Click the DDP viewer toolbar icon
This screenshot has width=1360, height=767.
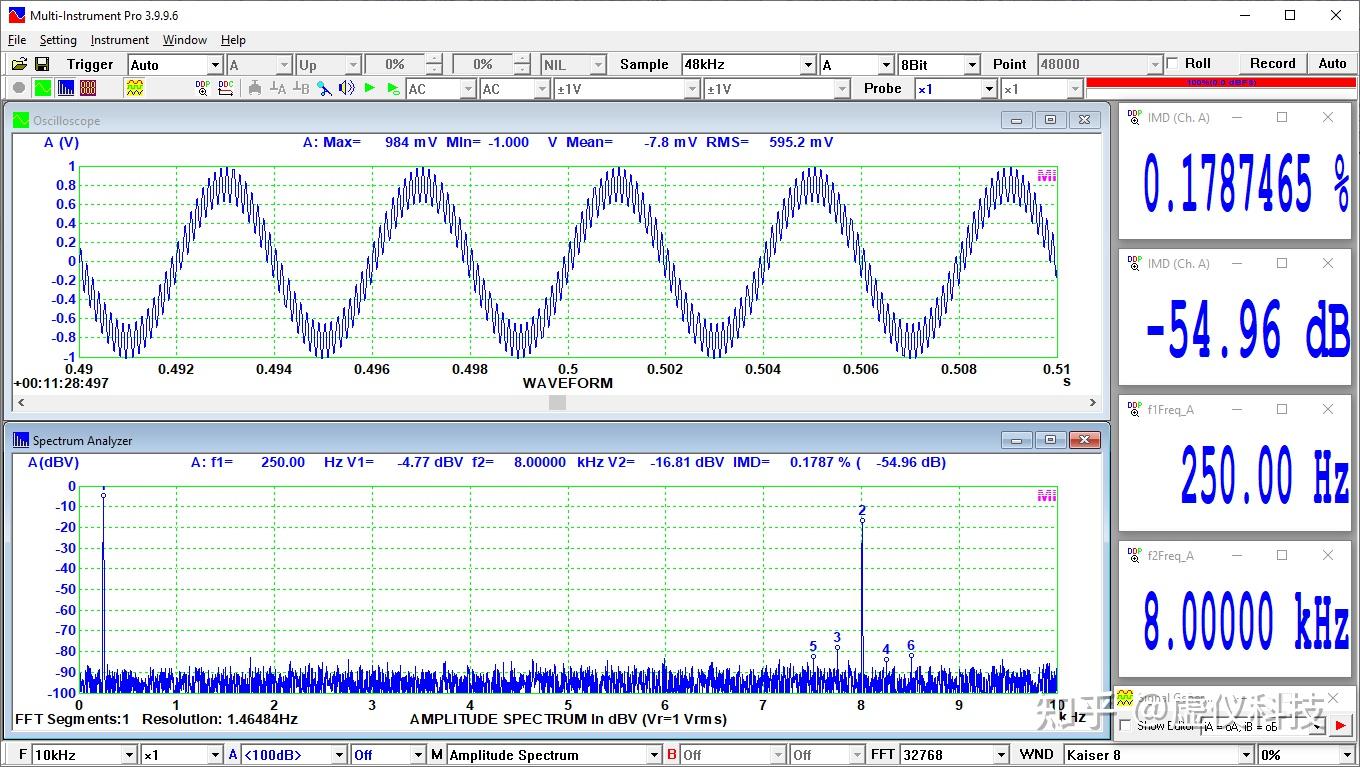203,88
